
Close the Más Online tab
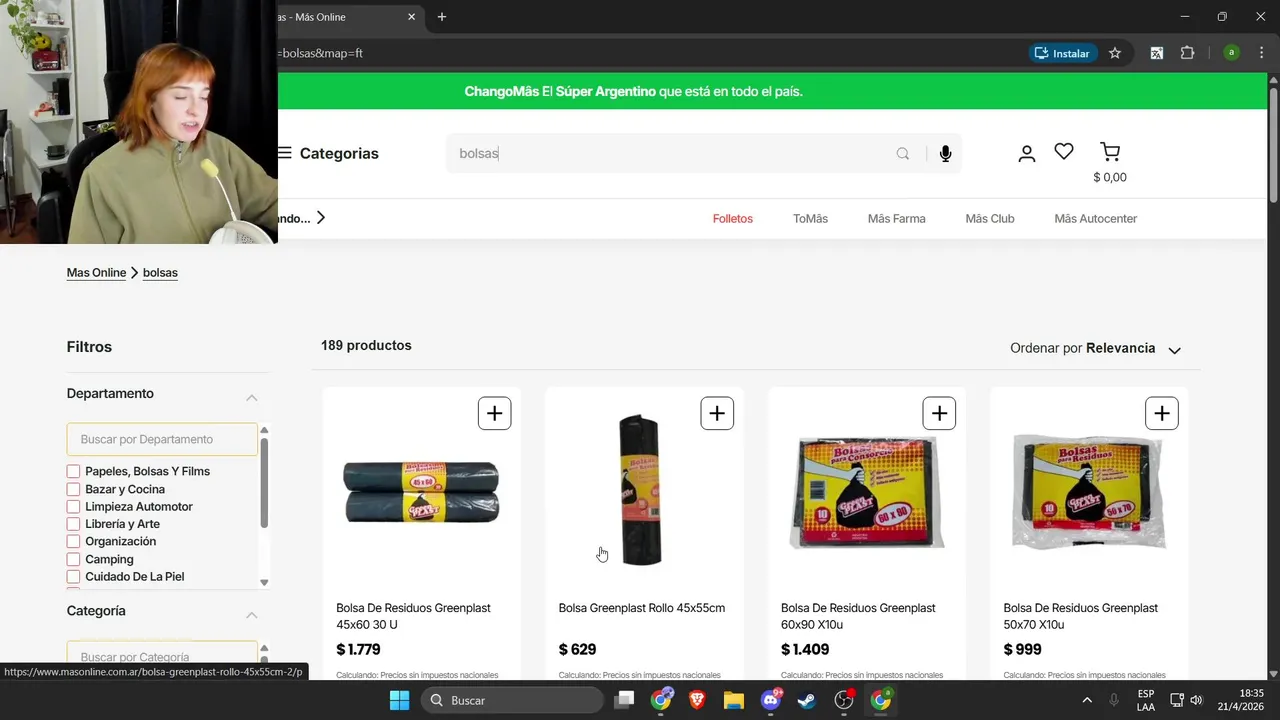pyautogui.click(x=412, y=17)
